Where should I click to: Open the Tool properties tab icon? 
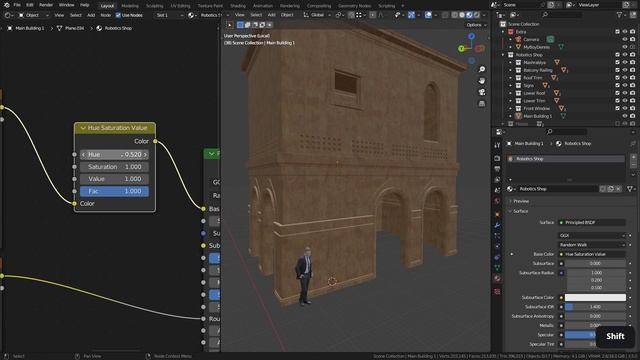(x=497, y=145)
